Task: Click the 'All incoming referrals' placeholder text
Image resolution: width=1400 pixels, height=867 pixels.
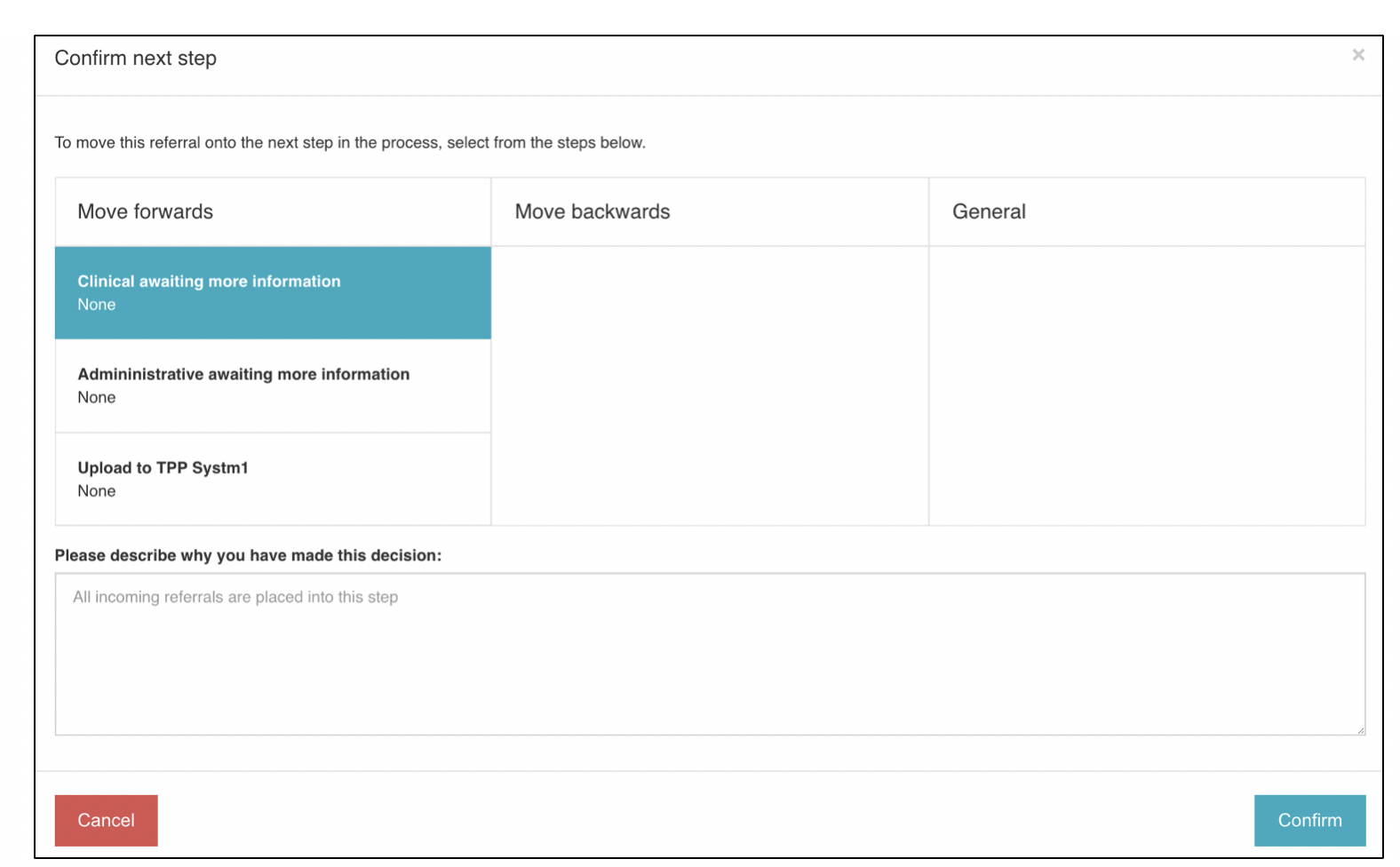Action: [x=235, y=597]
